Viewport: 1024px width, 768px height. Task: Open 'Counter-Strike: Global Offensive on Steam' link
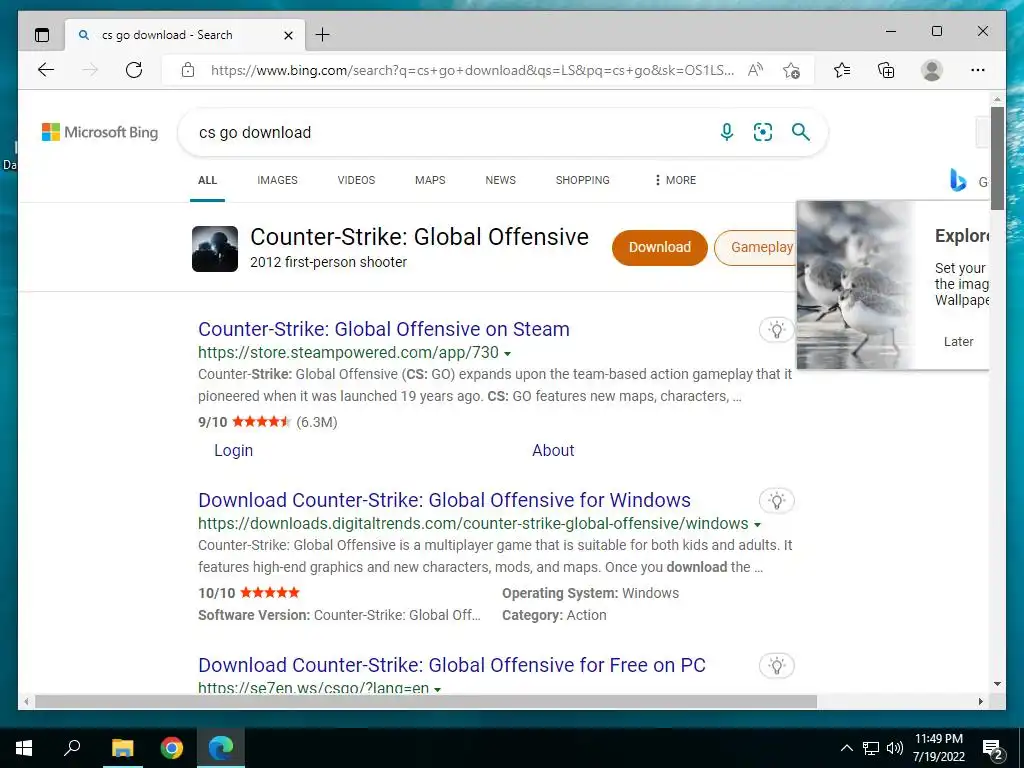[384, 329]
